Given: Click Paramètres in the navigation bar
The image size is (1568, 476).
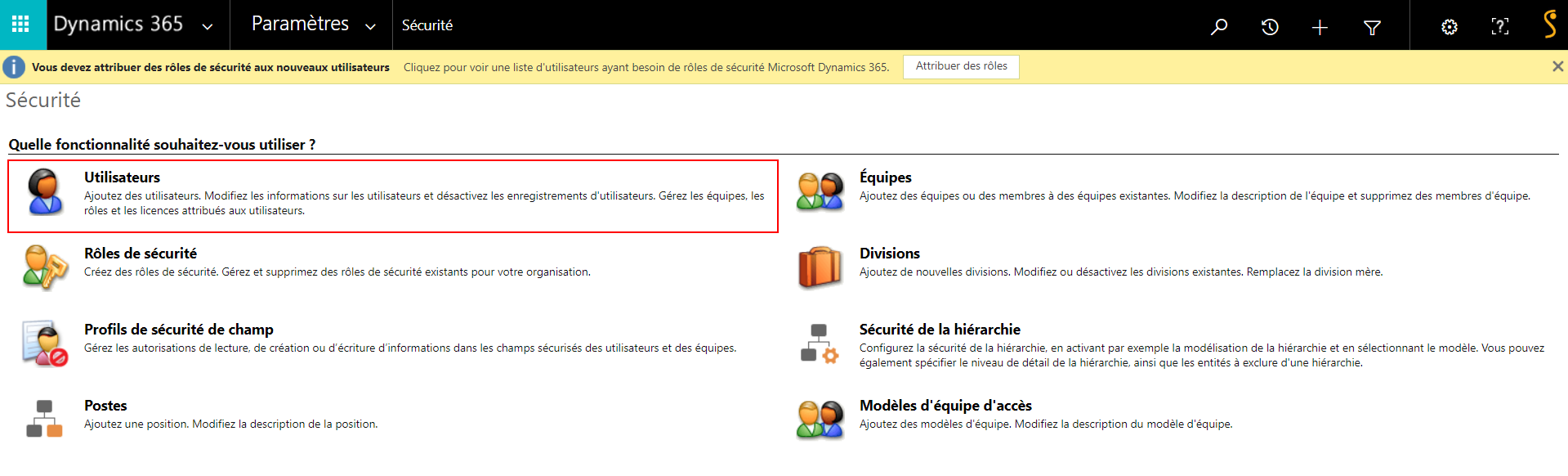Looking at the screenshot, I should point(300,24).
